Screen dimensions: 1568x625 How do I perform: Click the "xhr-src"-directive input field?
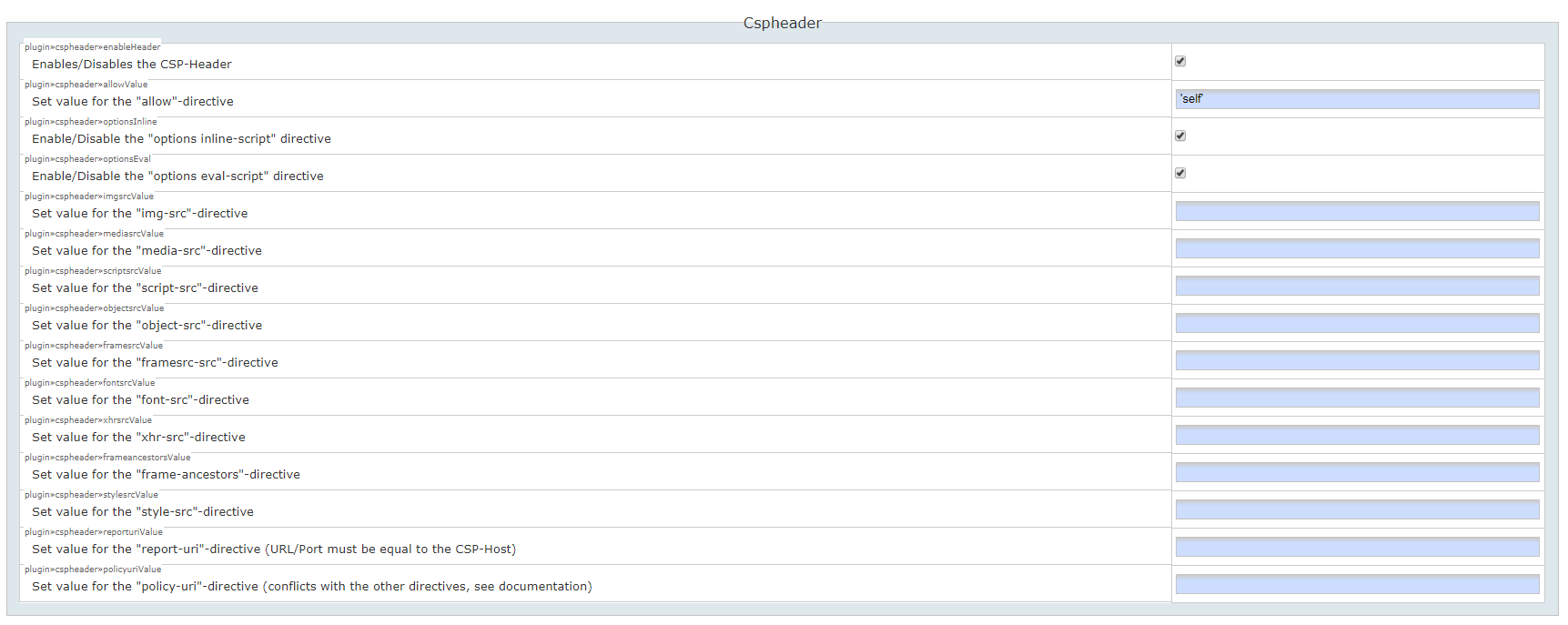tap(1356, 435)
